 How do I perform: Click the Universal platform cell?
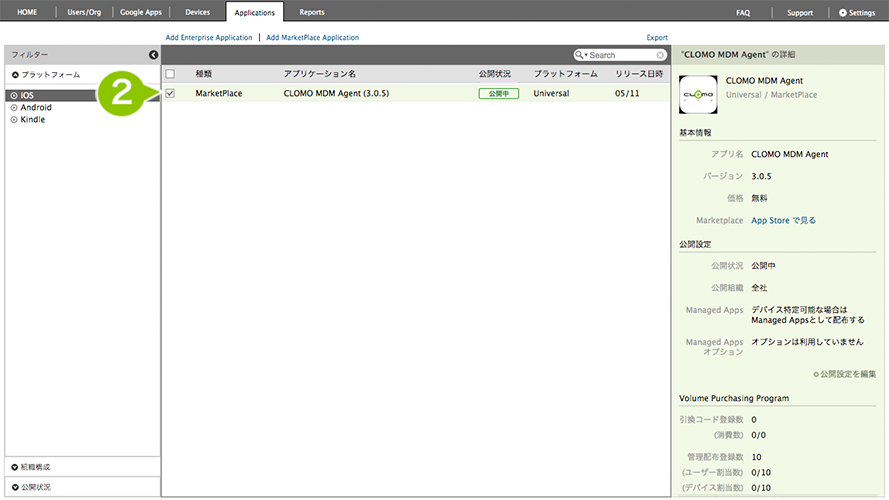pos(551,94)
